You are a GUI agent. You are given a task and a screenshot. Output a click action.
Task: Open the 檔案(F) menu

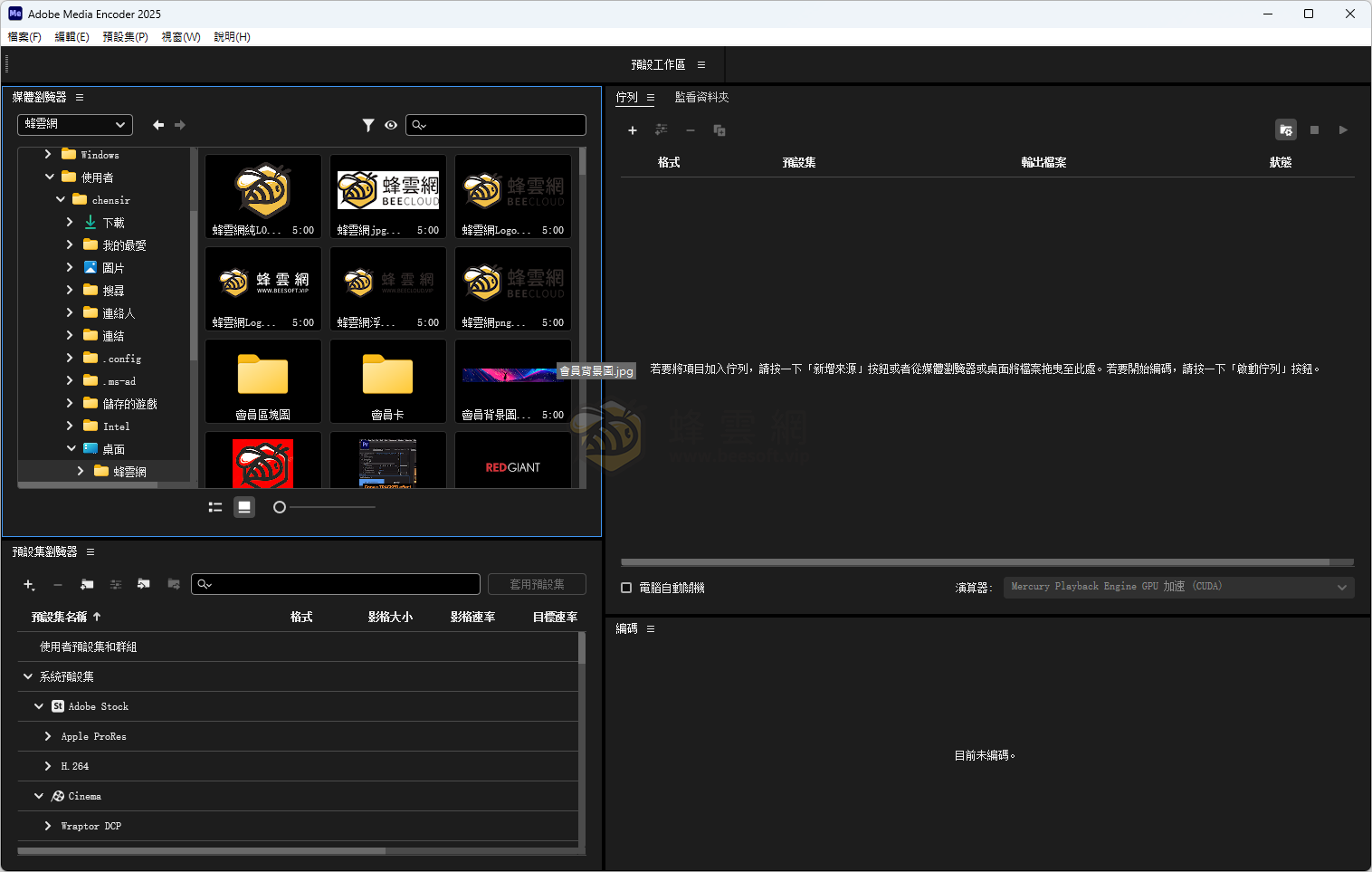pos(24,37)
